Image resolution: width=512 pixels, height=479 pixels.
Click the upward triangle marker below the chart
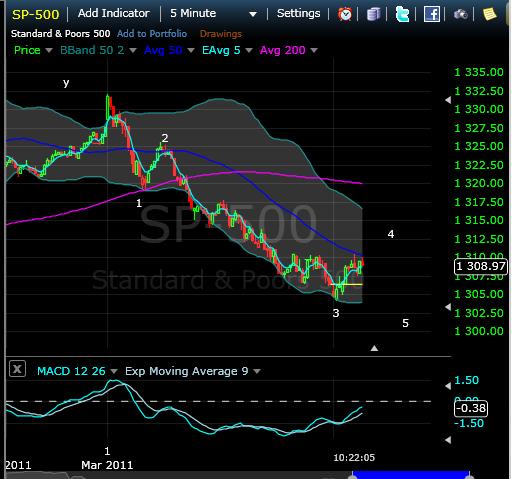[x=374, y=348]
